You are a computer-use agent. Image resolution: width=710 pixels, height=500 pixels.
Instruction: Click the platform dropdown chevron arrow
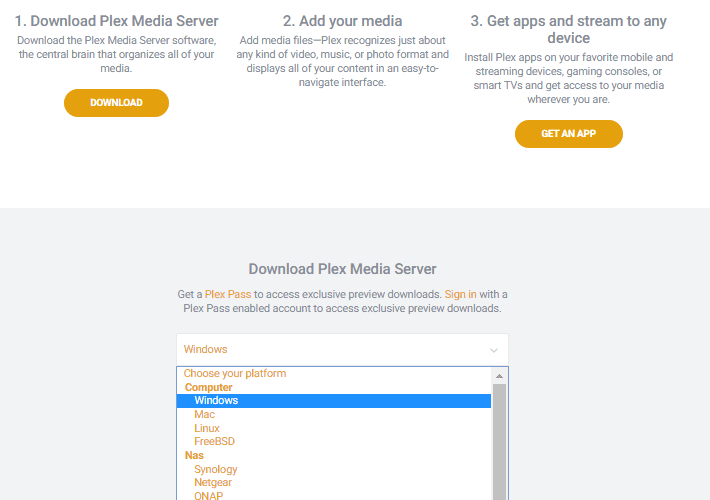click(x=494, y=350)
